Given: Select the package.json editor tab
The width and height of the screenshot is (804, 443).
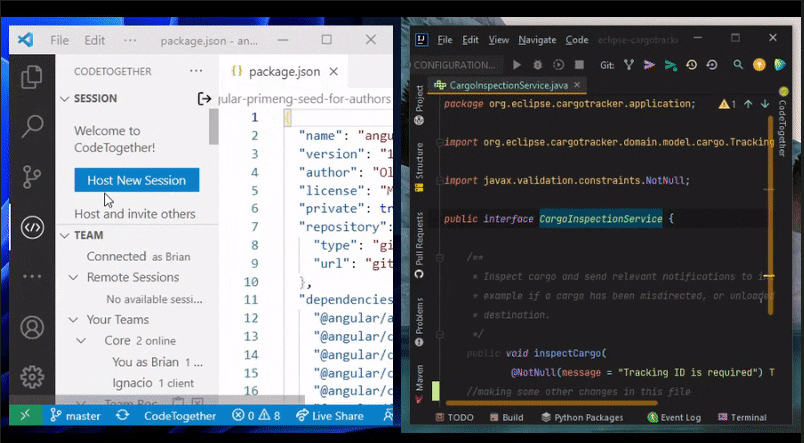Looking at the screenshot, I should click(284, 71).
